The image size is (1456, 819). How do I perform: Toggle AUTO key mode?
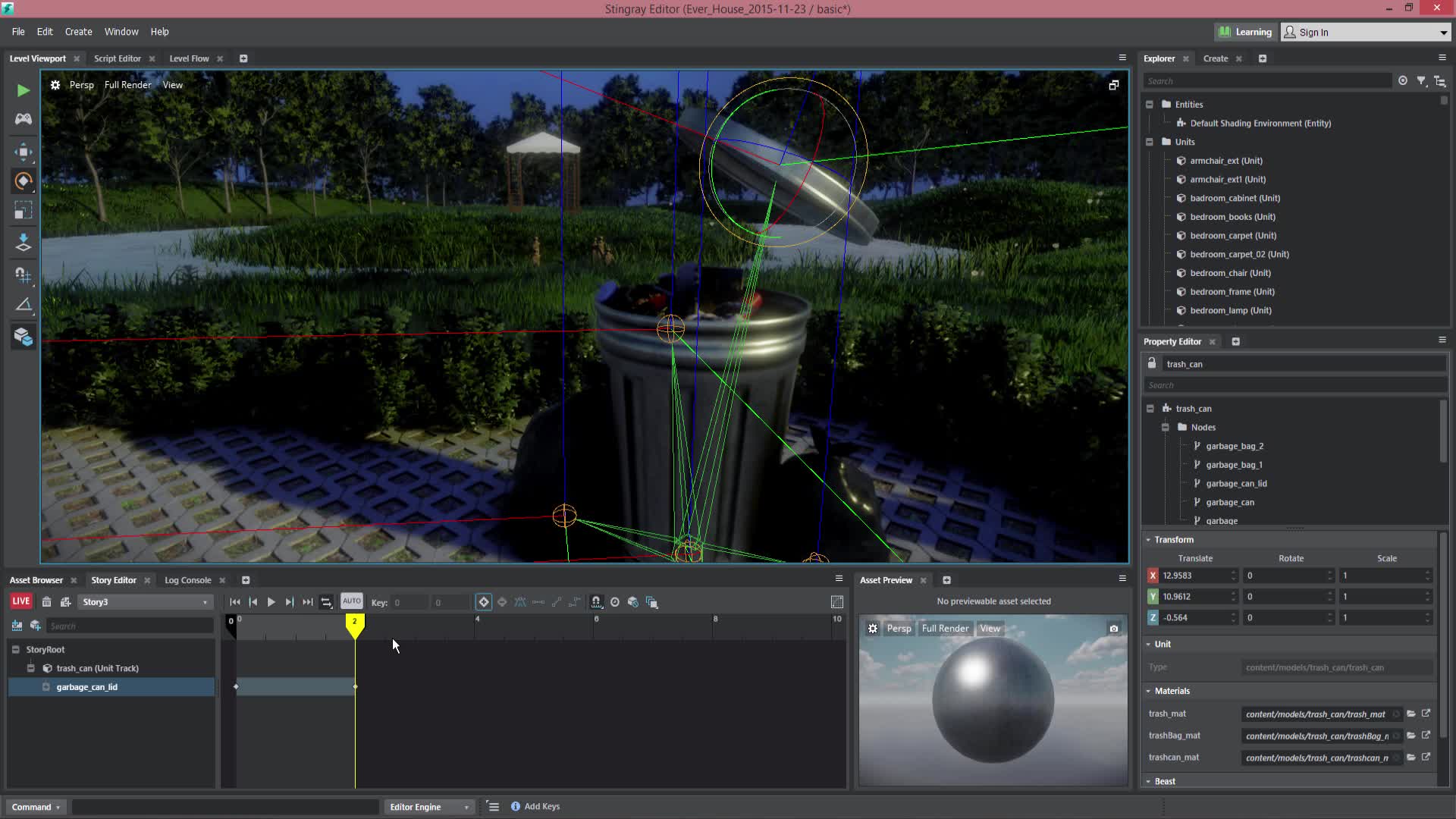point(352,601)
